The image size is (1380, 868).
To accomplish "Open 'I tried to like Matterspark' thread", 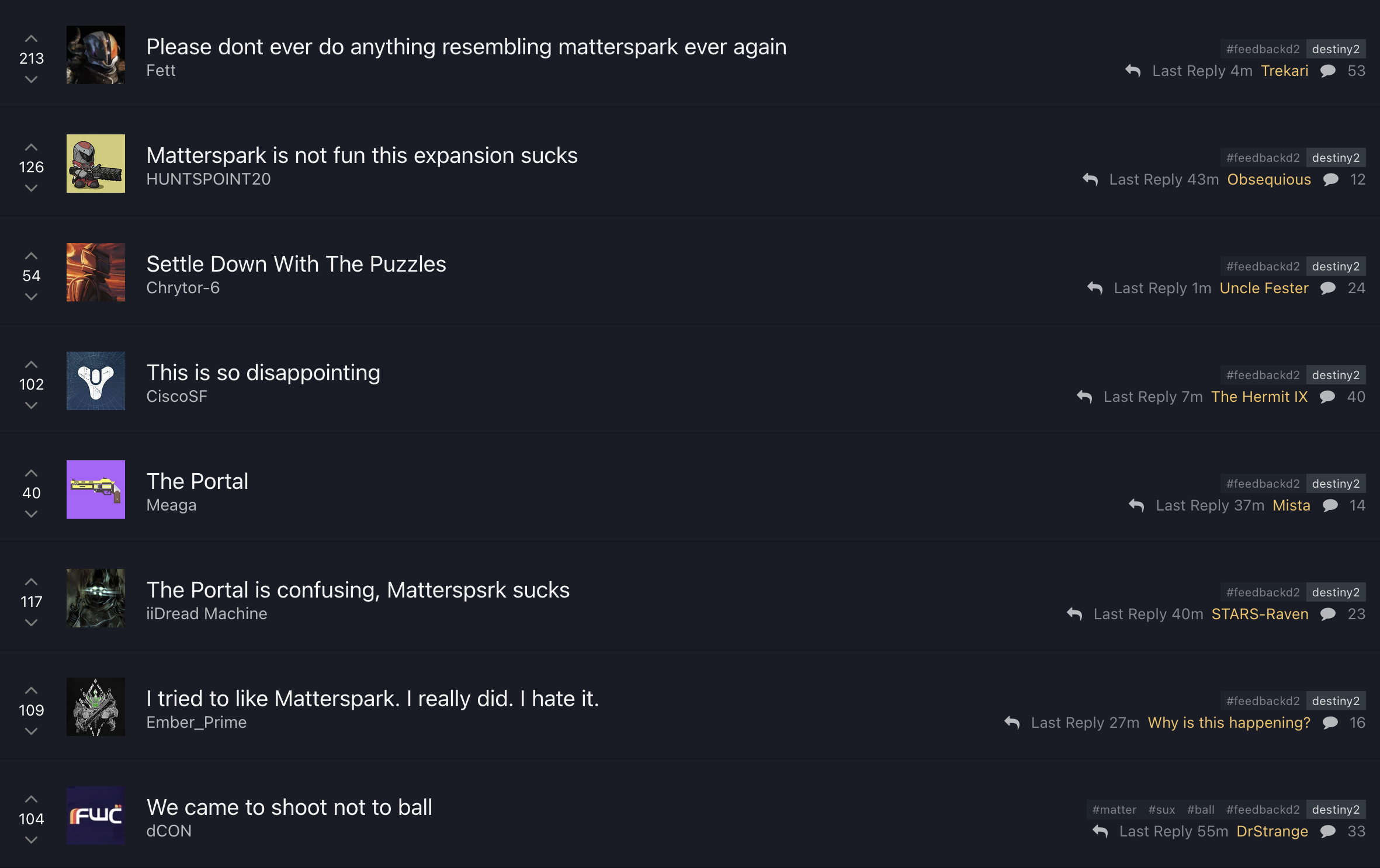I will click(373, 699).
